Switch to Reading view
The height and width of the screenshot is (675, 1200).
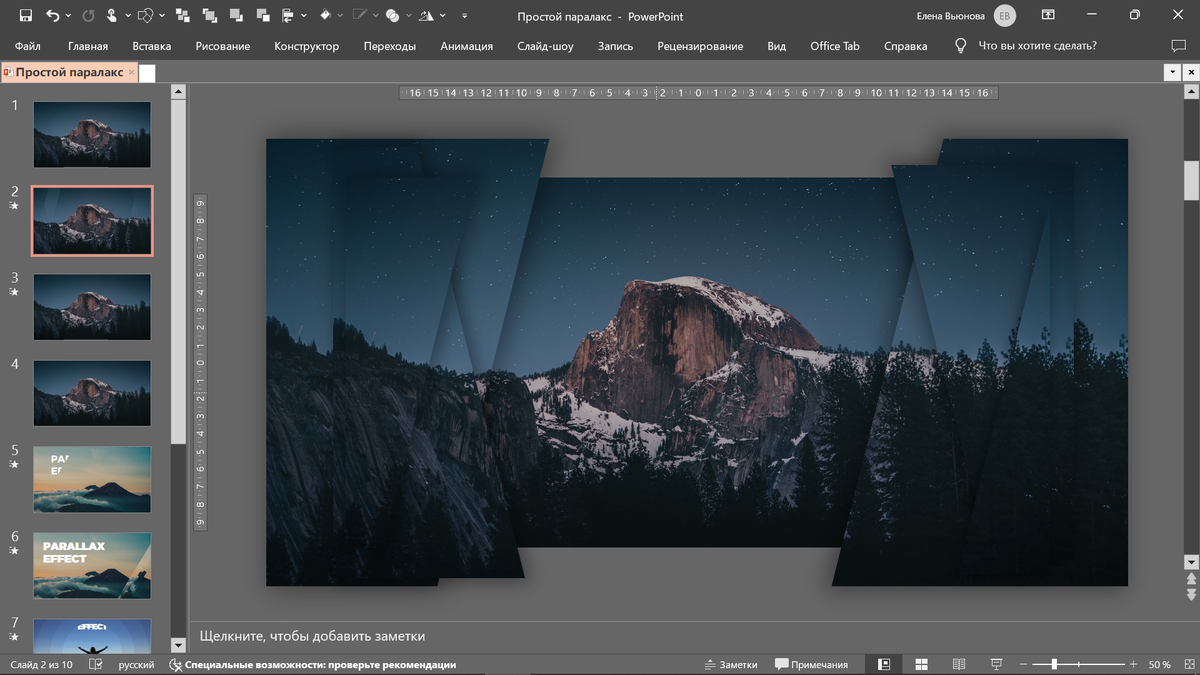(958, 664)
